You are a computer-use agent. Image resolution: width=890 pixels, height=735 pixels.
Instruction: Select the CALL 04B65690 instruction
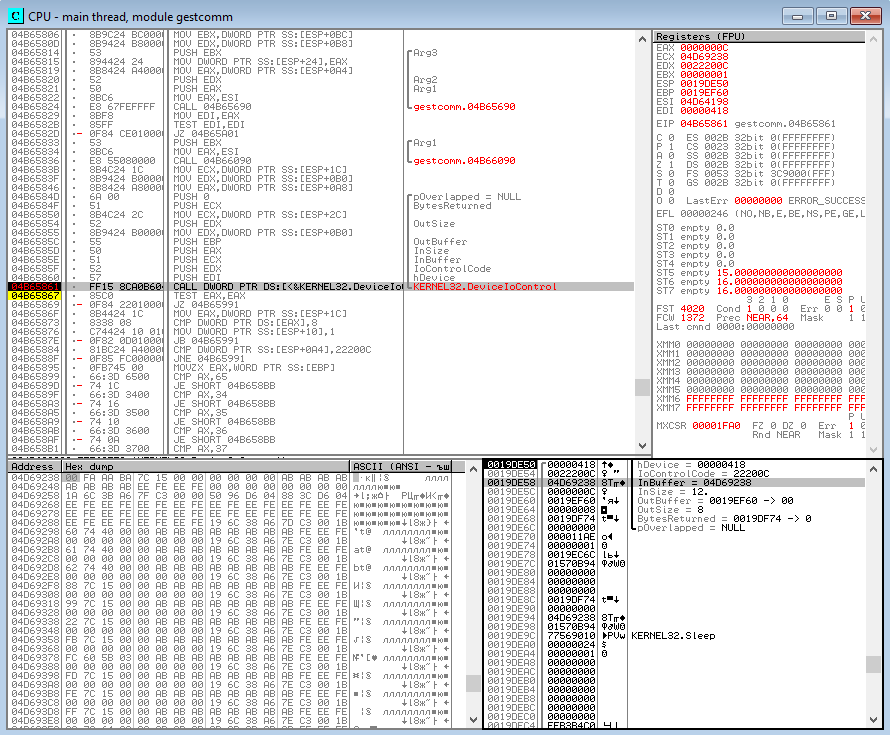click(x=321, y=107)
